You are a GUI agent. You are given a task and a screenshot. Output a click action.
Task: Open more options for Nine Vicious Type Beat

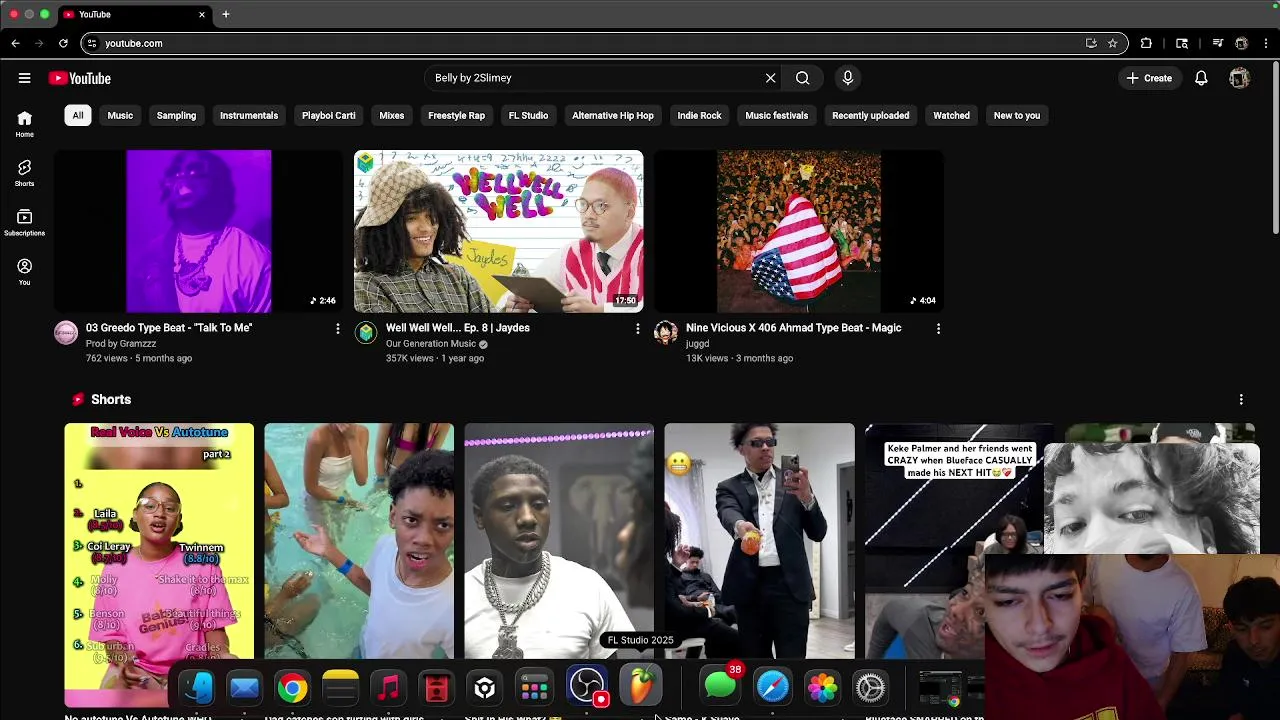(938, 328)
